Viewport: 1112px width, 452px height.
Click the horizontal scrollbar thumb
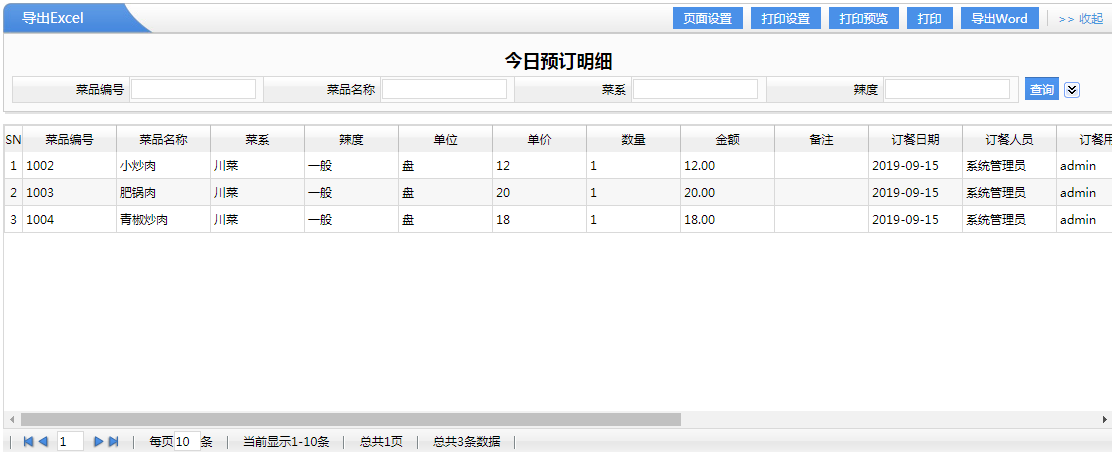point(350,419)
